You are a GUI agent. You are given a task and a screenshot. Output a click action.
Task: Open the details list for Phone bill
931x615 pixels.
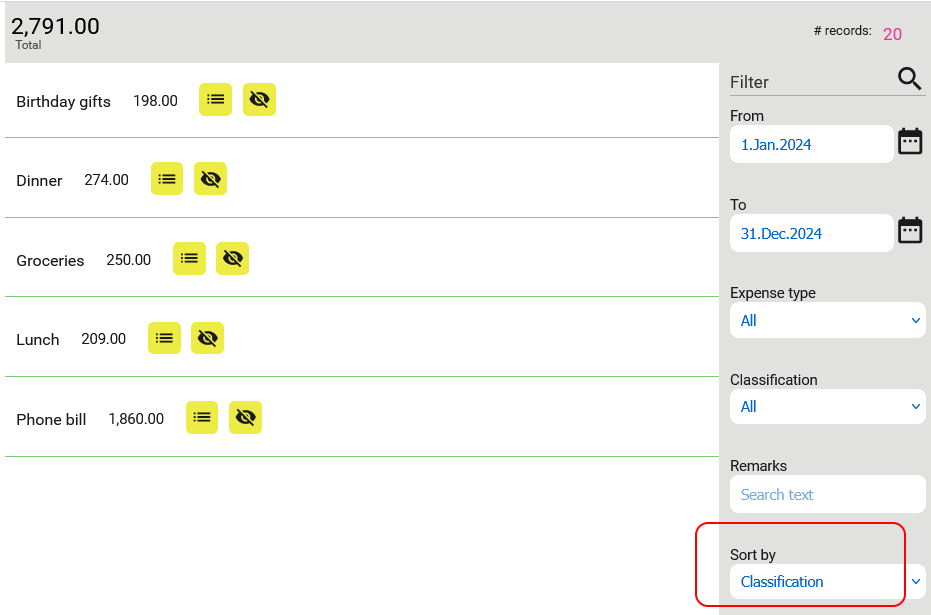coord(201,417)
